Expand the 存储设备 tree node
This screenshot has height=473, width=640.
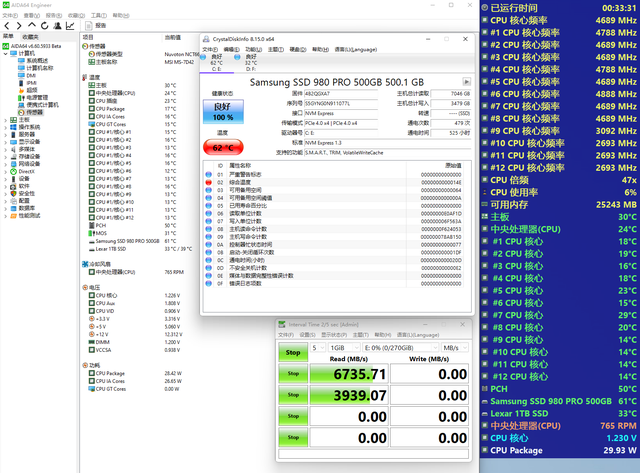(5, 157)
